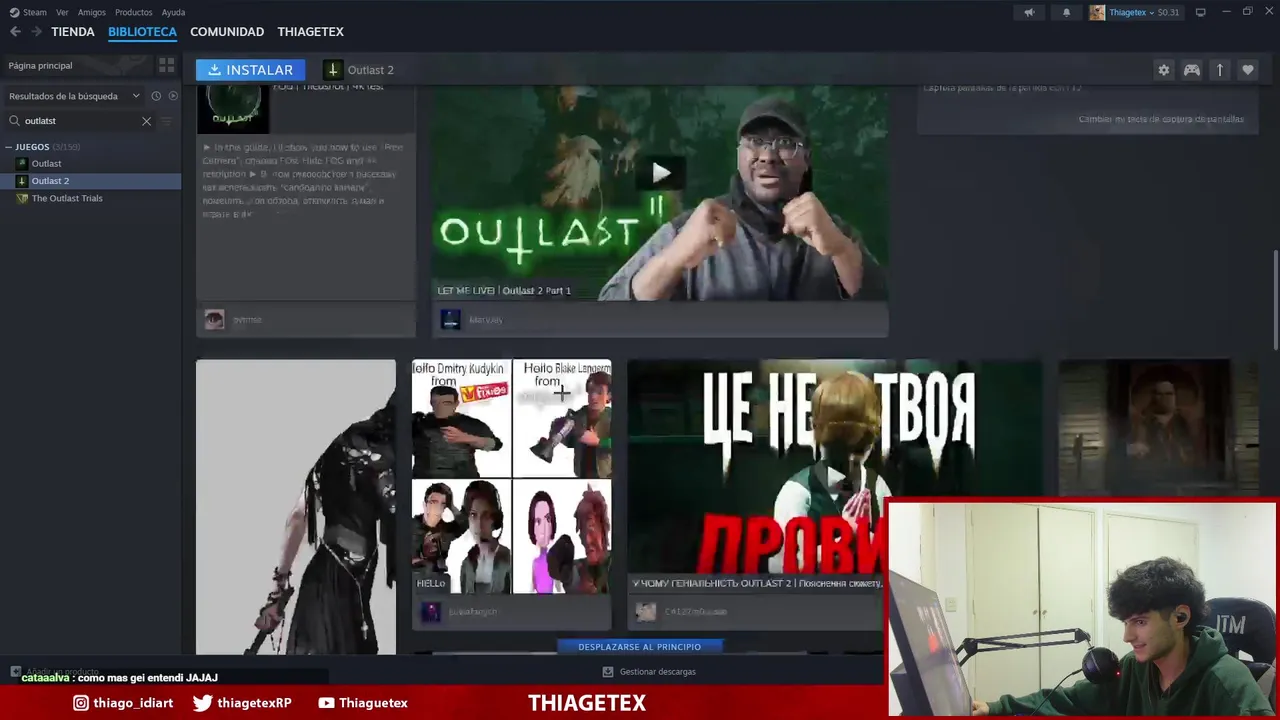Open the dark figure artwork thumbnail

point(296,507)
